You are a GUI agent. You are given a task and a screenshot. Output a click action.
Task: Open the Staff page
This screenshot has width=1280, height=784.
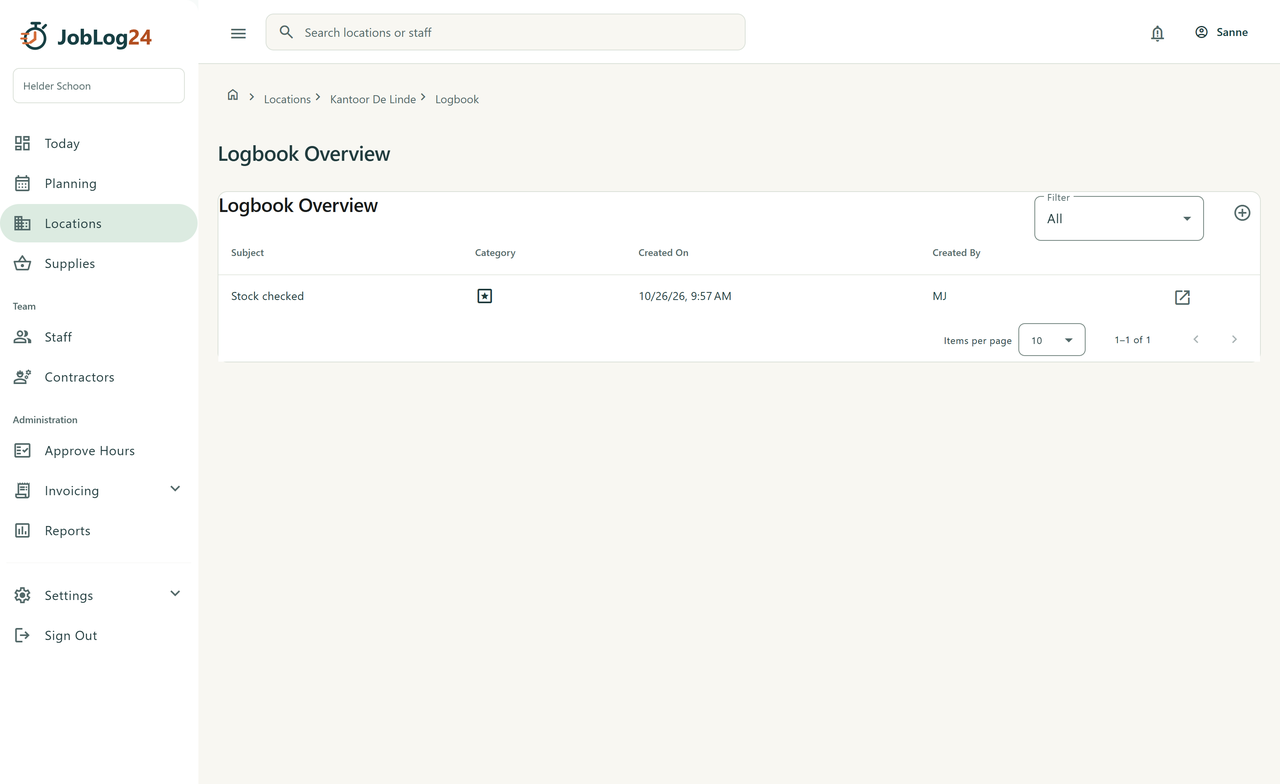coord(99,337)
